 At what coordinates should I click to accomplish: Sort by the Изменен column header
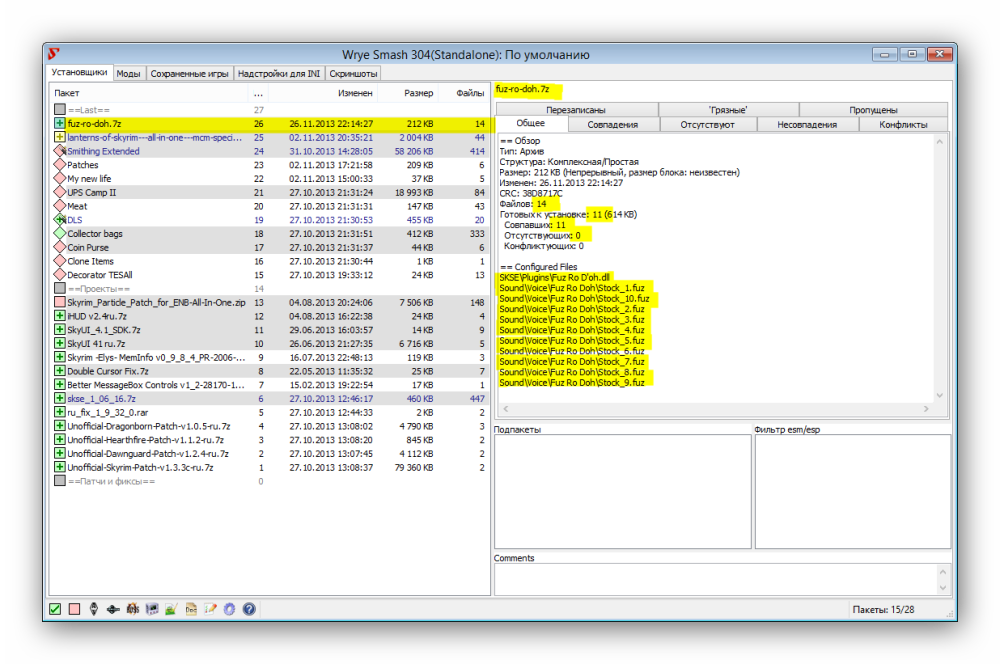pyautogui.click(x=323, y=93)
